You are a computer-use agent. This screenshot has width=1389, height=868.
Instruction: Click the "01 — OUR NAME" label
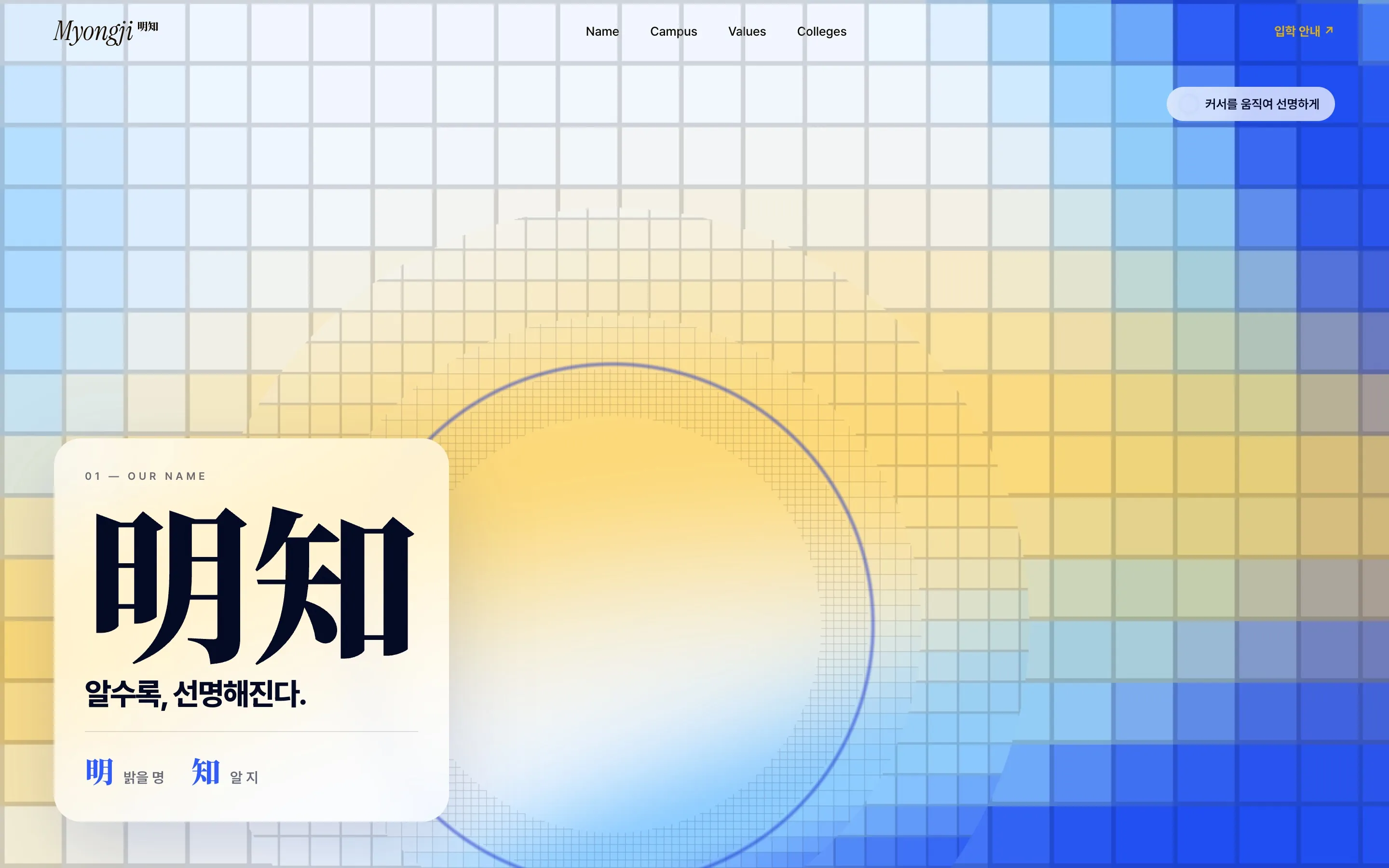(x=145, y=476)
